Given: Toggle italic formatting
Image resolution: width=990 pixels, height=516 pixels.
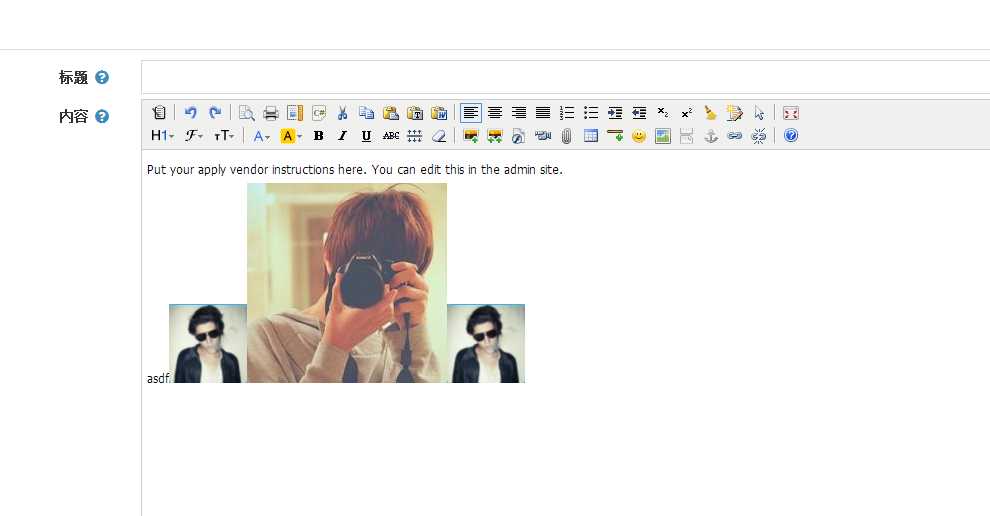Looking at the screenshot, I should point(342,136).
